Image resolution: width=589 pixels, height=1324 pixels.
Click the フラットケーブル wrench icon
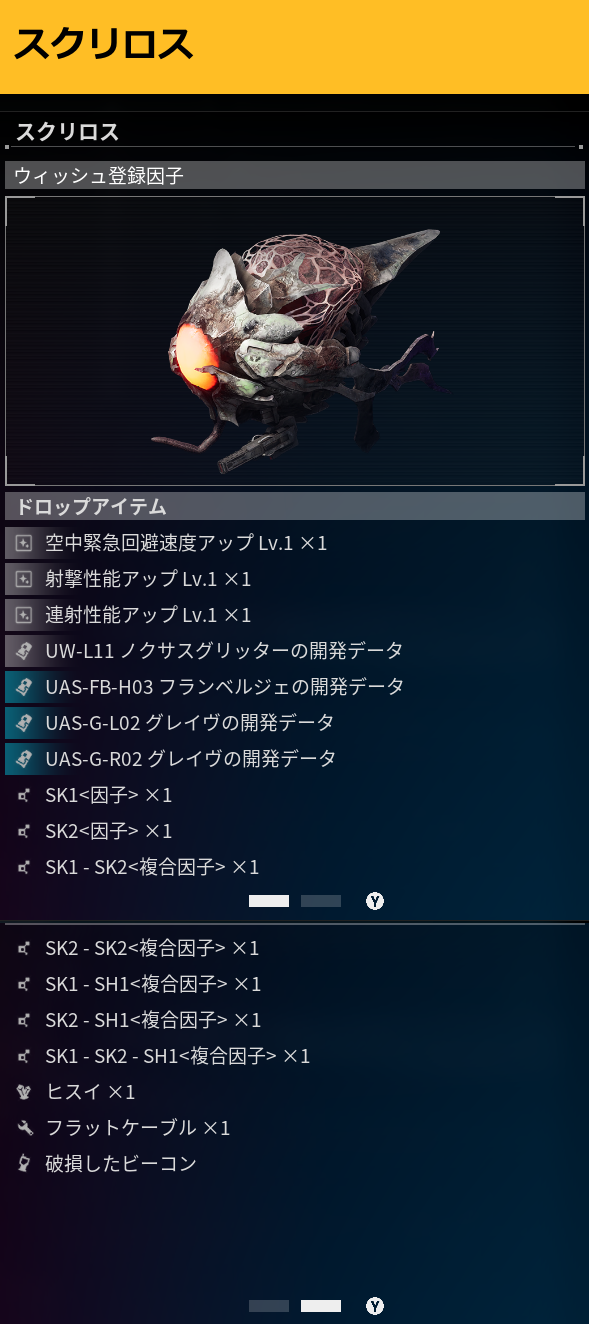tap(24, 1128)
